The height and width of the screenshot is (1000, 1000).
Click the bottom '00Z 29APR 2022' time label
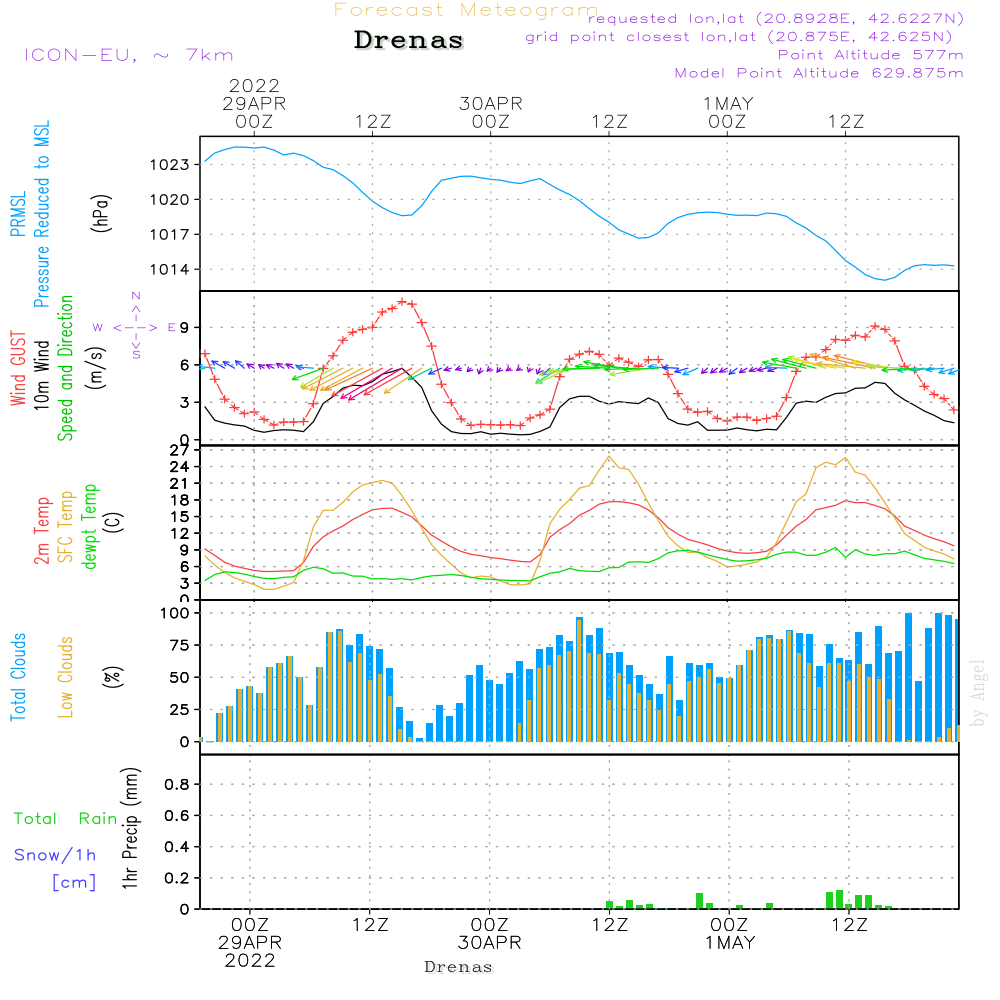(249, 943)
